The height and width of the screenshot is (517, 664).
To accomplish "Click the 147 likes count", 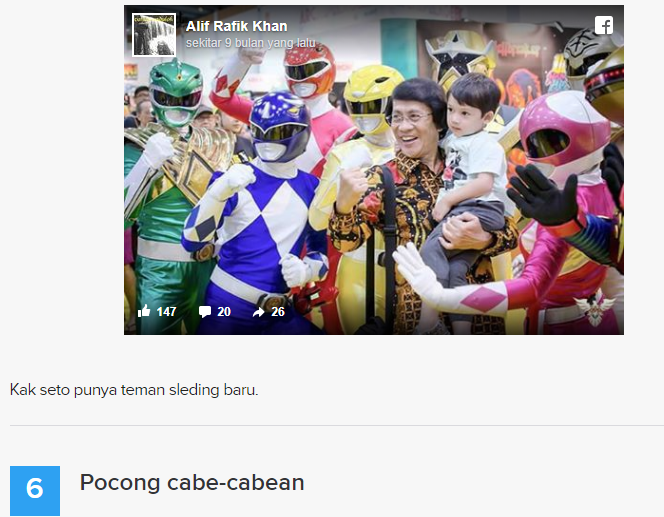I will 166,312.
